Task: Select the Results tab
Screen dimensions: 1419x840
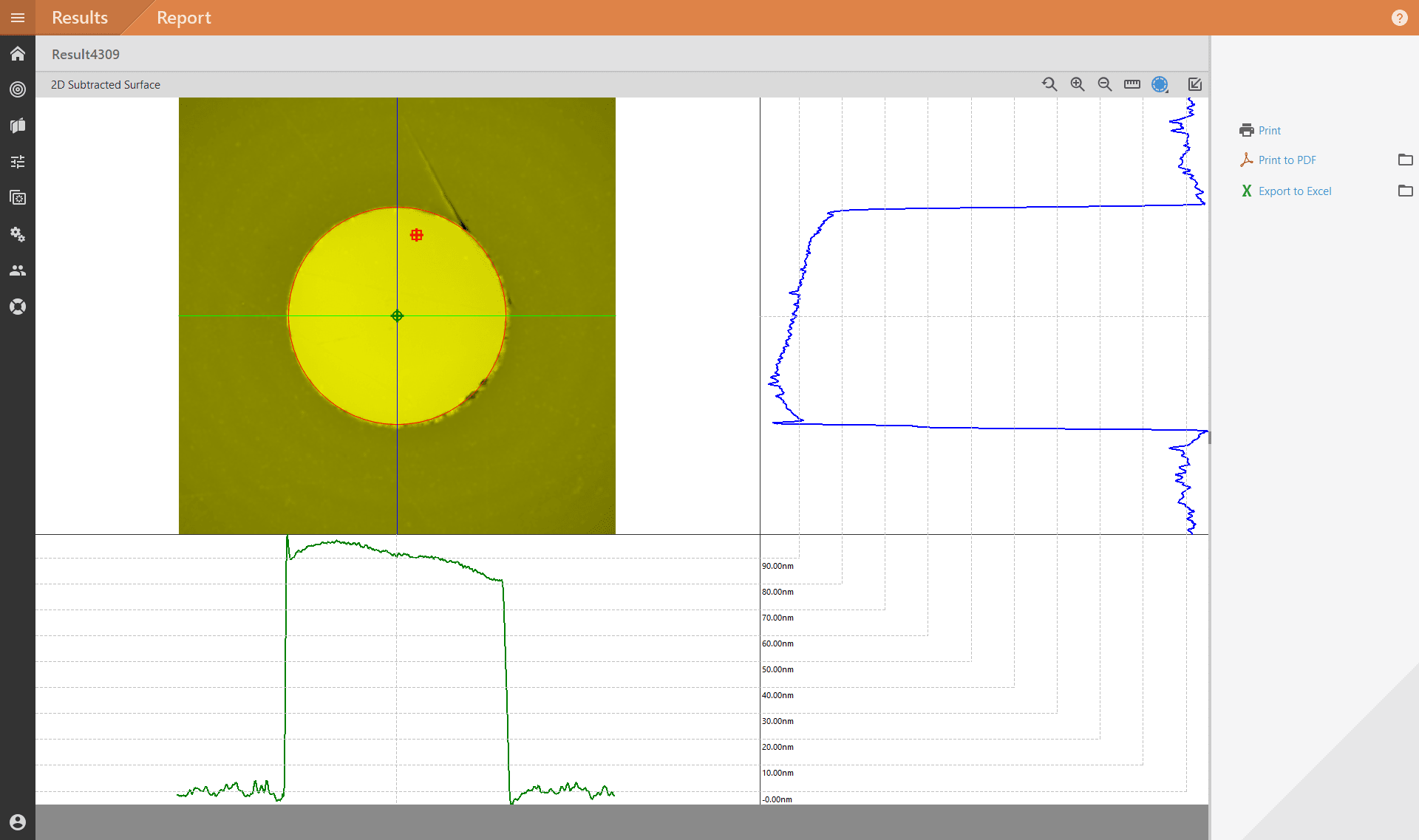Action: pos(79,18)
